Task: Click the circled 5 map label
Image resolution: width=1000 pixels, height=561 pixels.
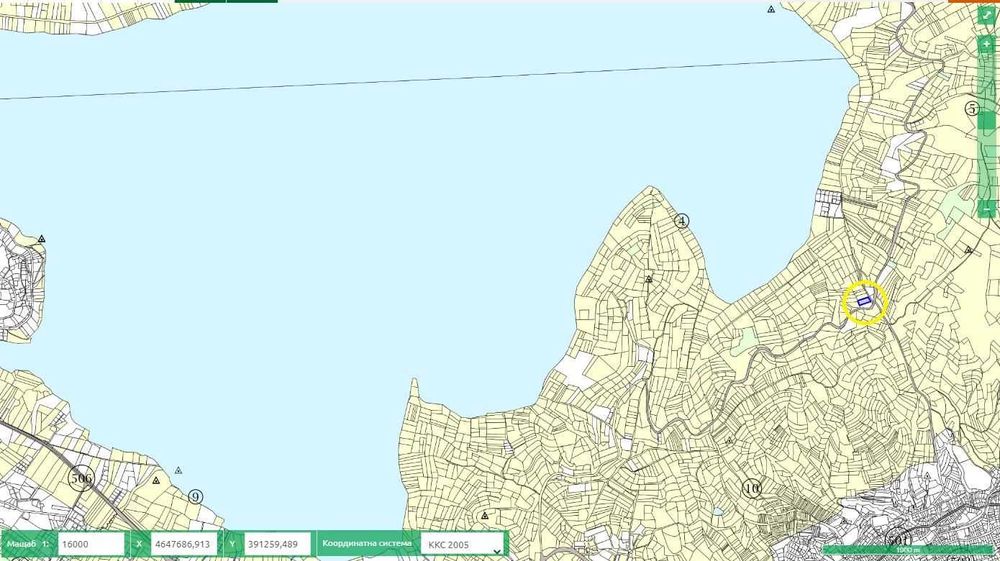Action: [x=972, y=108]
